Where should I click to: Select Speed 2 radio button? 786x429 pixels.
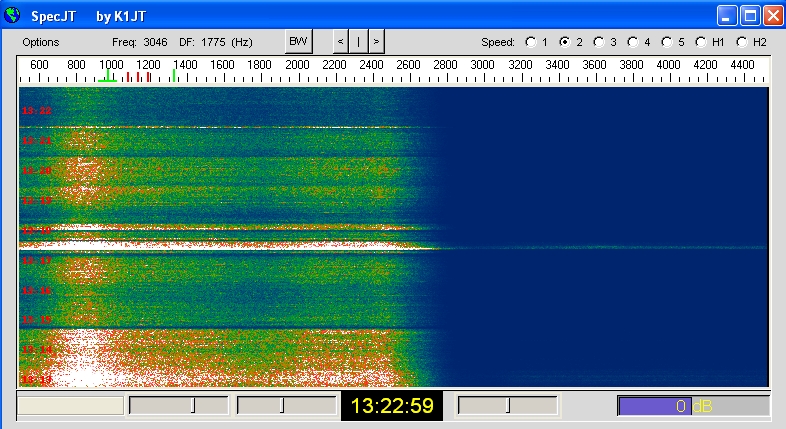[x=565, y=42]
